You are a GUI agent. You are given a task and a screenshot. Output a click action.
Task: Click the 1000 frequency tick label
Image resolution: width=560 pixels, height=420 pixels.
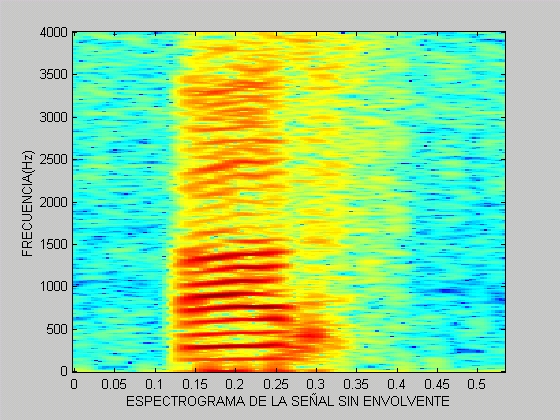click(54, 286)
